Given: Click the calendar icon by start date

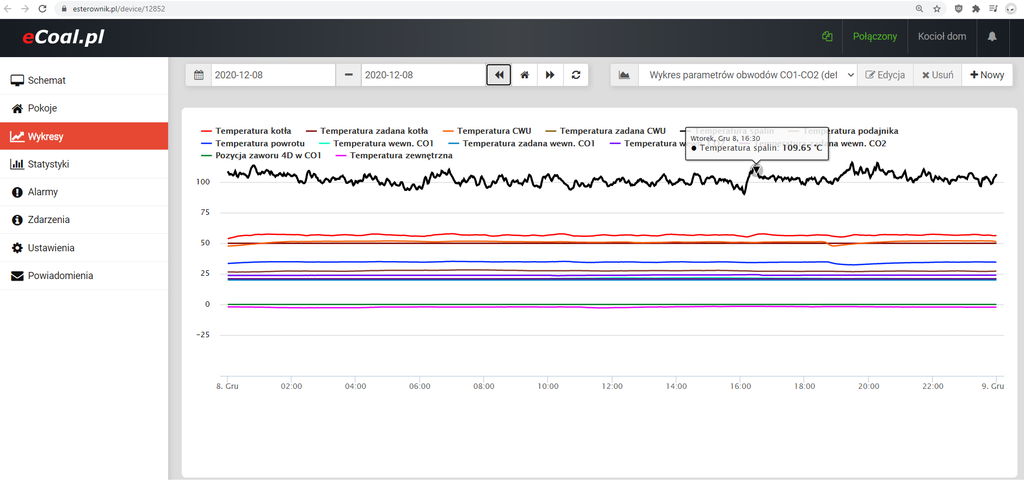Looking at the screenshot, I should point(199,75).
